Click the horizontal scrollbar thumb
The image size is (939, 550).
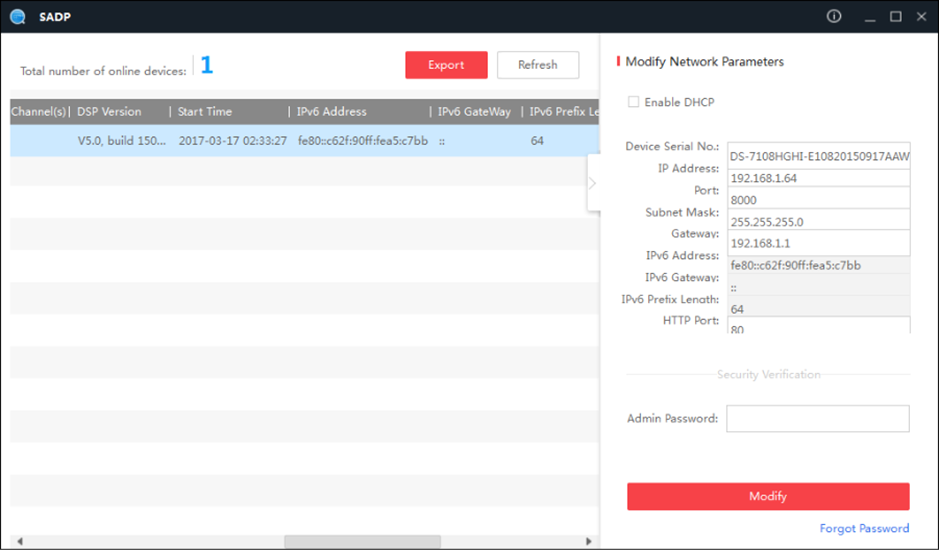point(362,541)
